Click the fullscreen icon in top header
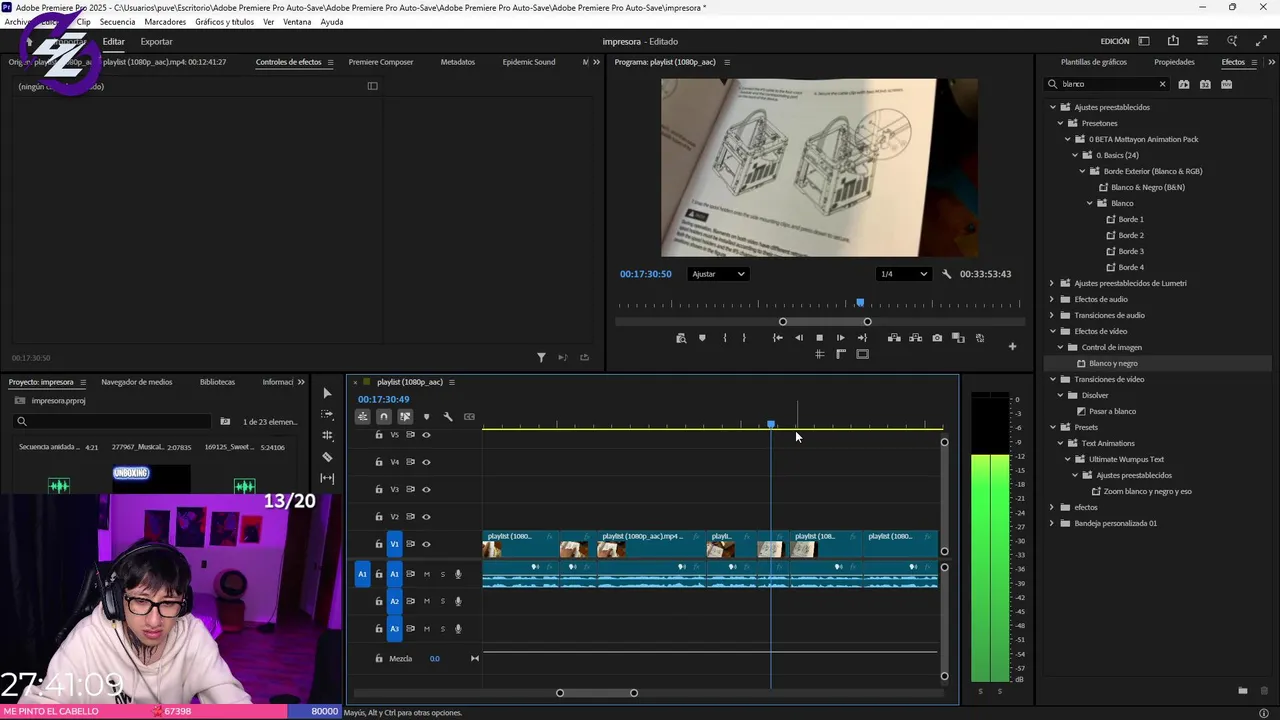 (1261, 41)
